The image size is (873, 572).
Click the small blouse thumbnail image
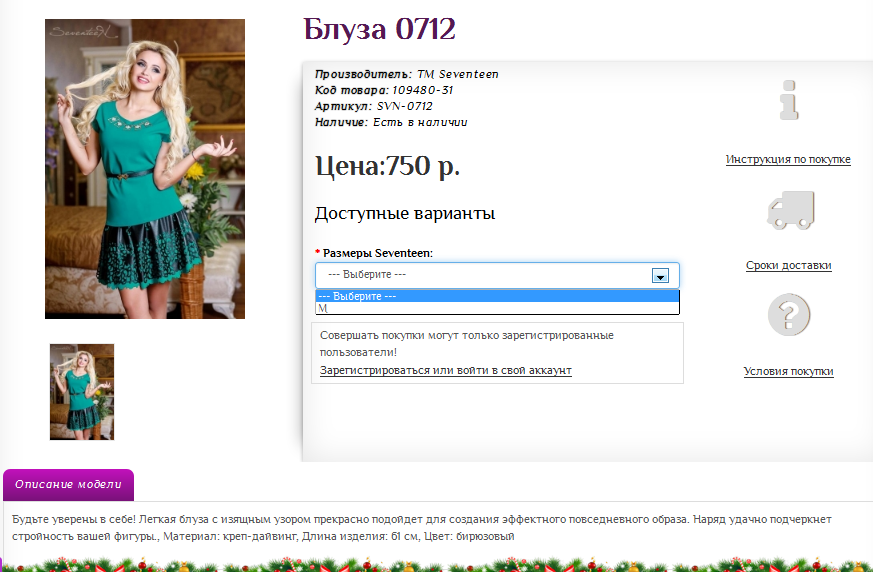82,392
